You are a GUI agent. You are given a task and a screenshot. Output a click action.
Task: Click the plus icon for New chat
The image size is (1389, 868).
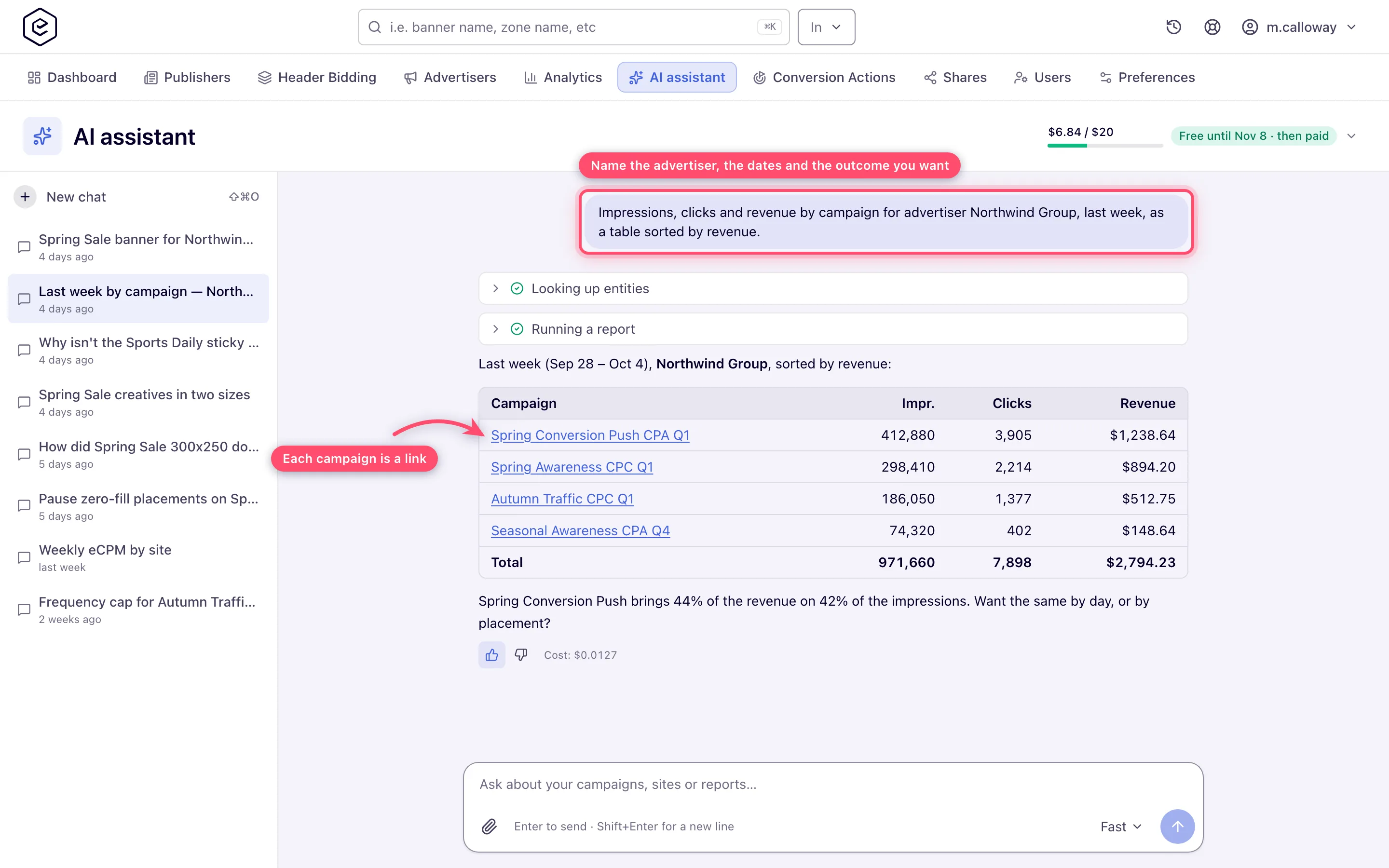point(25,197)
